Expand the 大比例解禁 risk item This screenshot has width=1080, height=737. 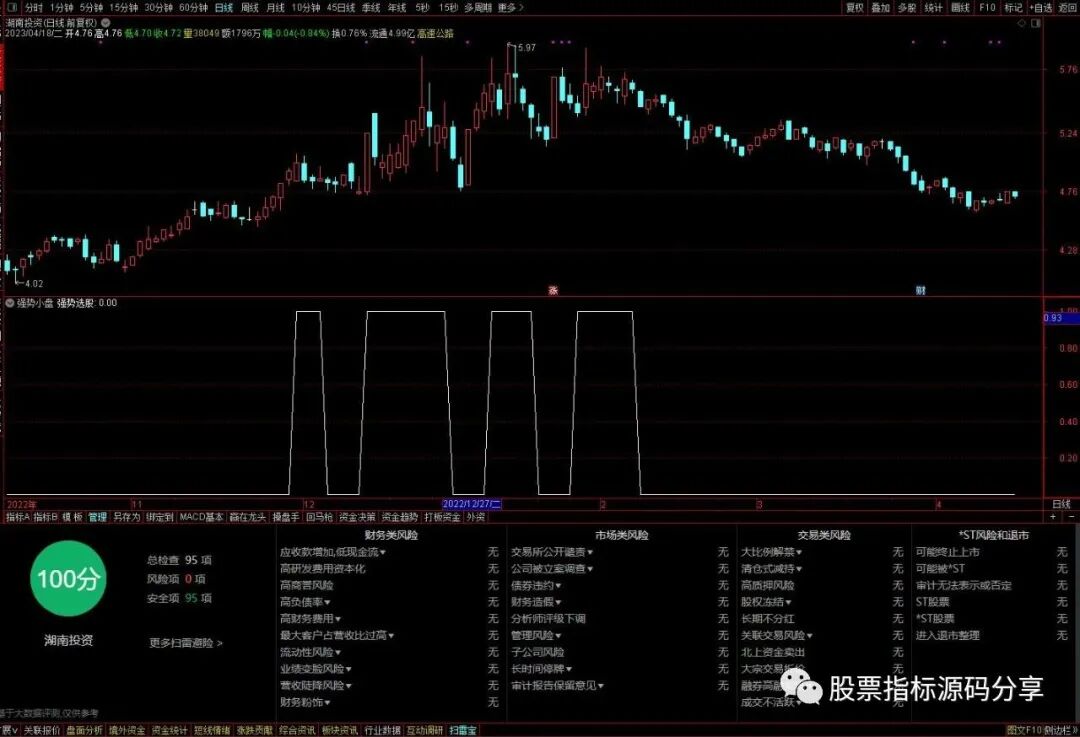[x=771, y=552]
